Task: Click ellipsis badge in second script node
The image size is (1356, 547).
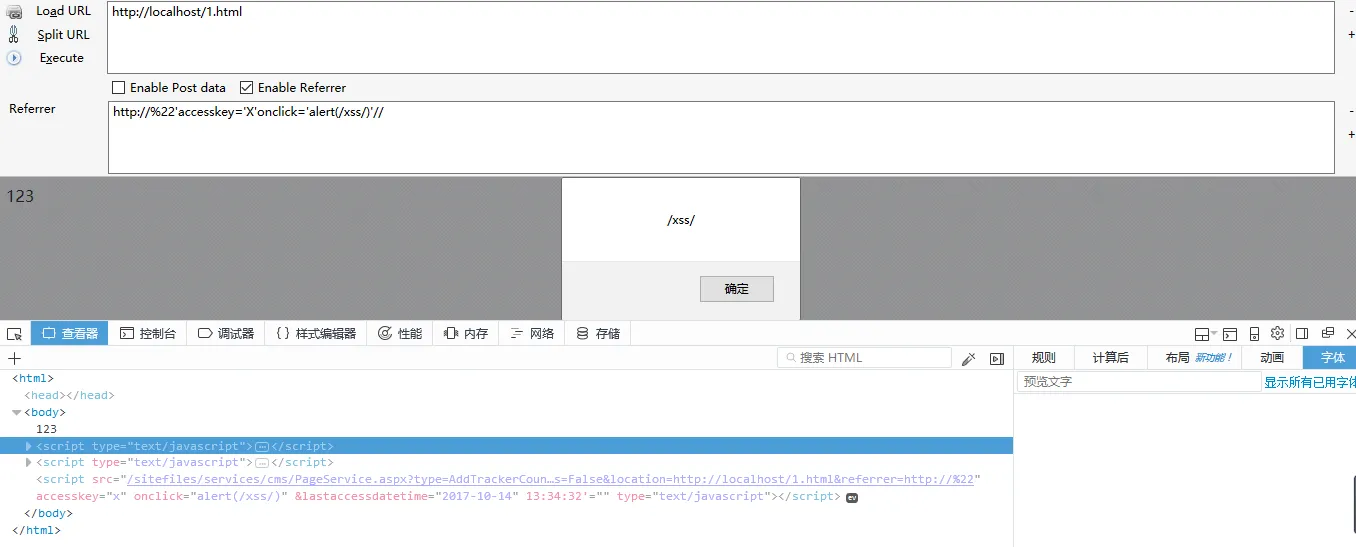Action: tap(262, 463)
